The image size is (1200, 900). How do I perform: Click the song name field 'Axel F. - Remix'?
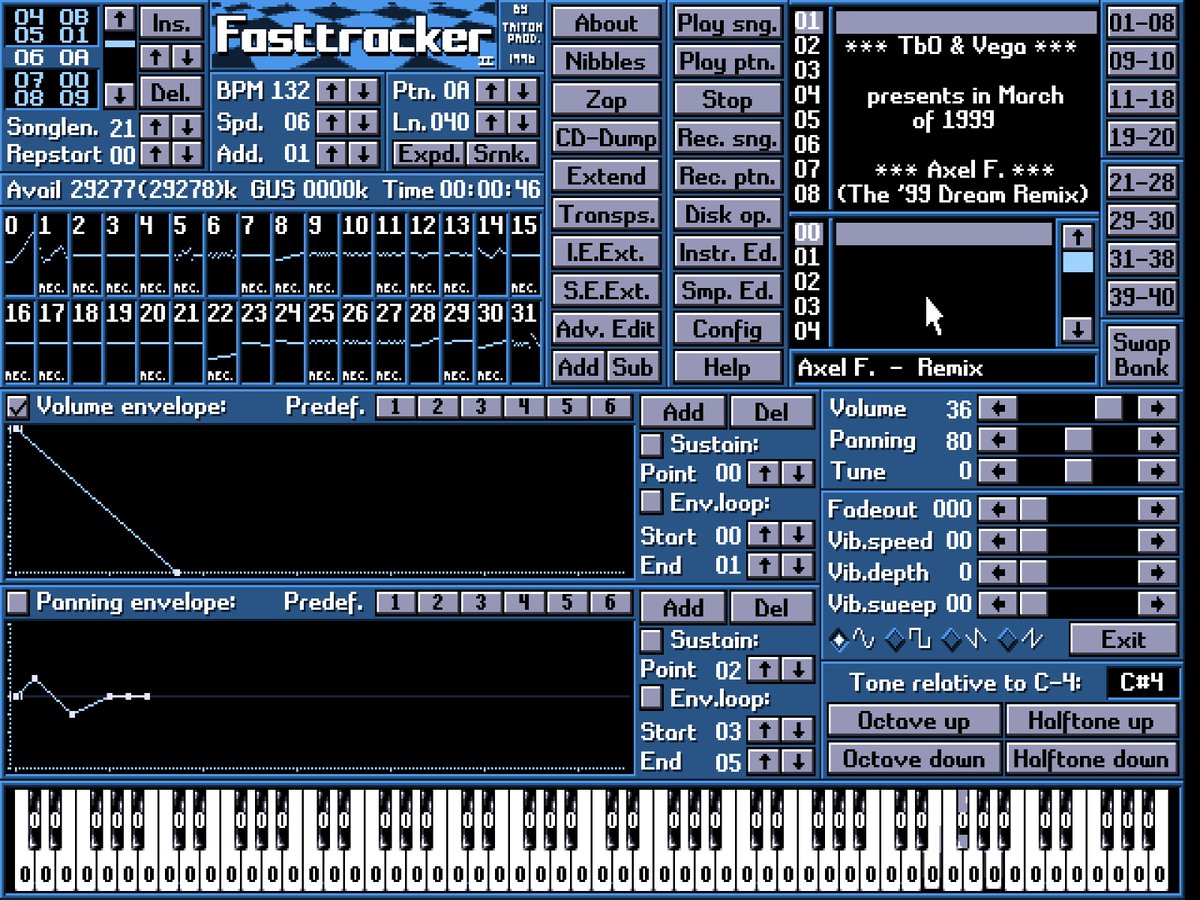point(943,368)
